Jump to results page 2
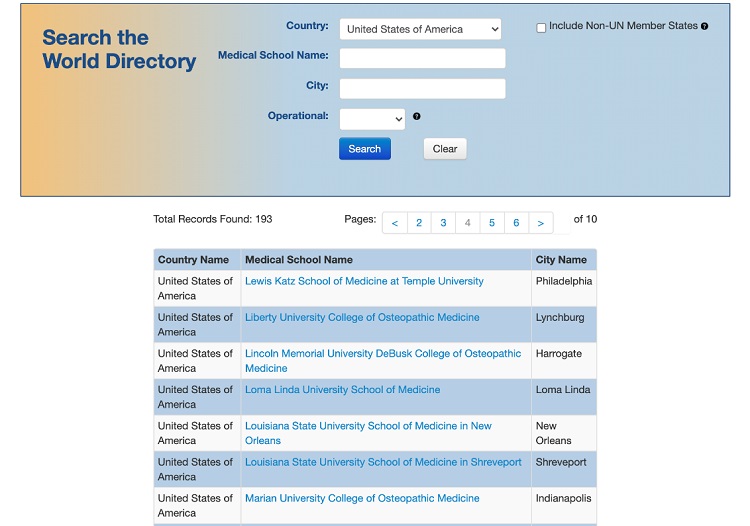750x526 pixels. pyautogui.click(x=419, y=223)
